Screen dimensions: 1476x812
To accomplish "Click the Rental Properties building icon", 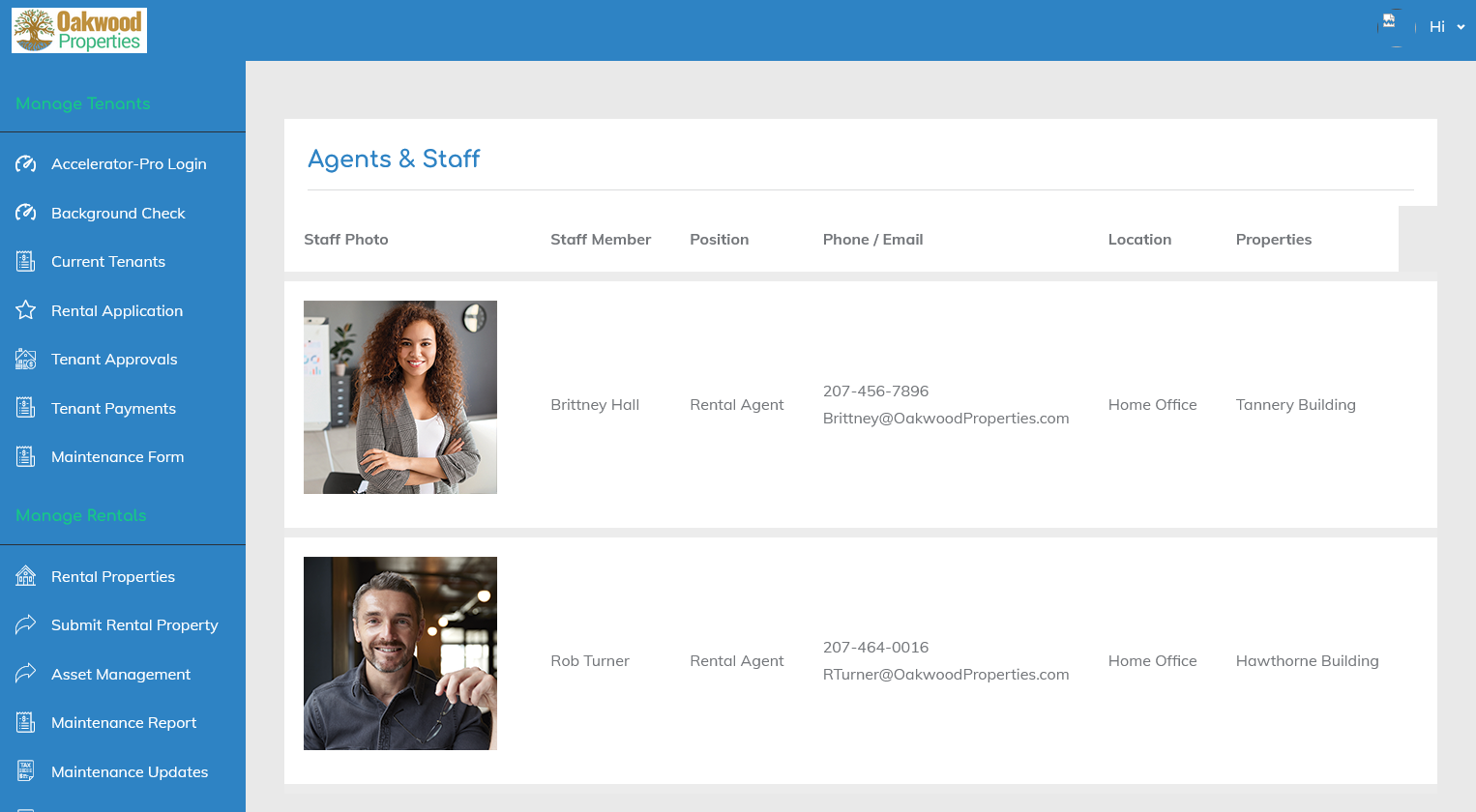I will coord(26,576).
